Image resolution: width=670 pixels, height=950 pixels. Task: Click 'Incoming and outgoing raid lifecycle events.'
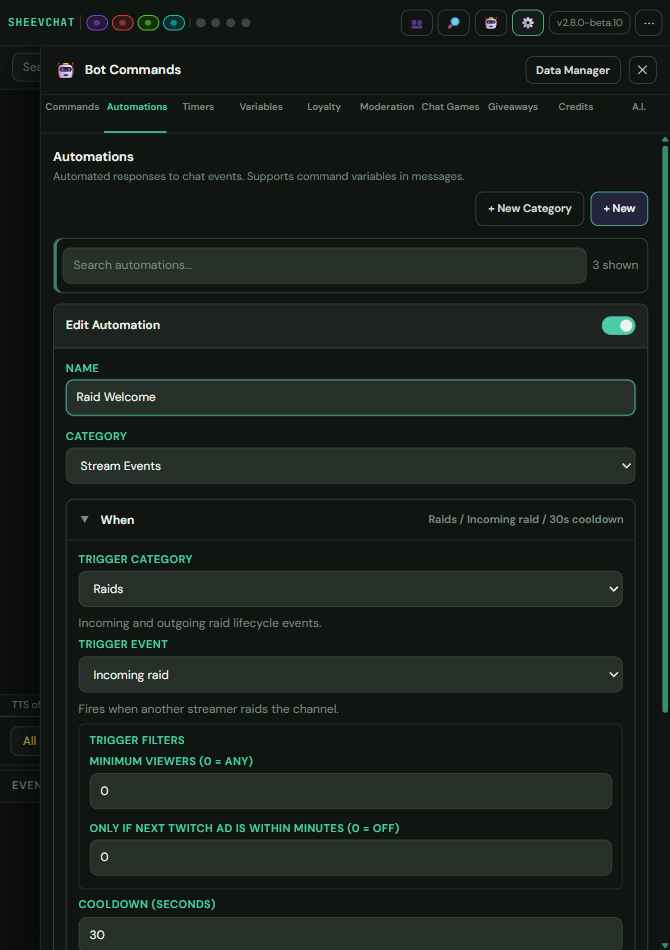(200, 623)
